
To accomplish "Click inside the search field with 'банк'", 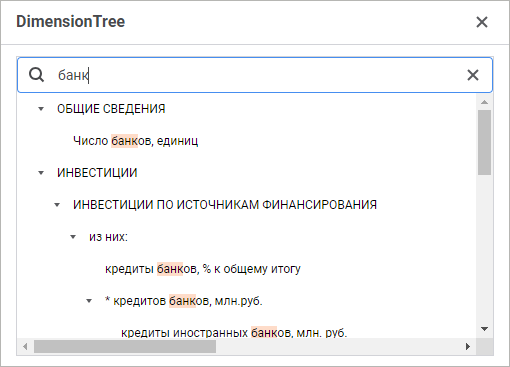I will click(x=255, y=75).
